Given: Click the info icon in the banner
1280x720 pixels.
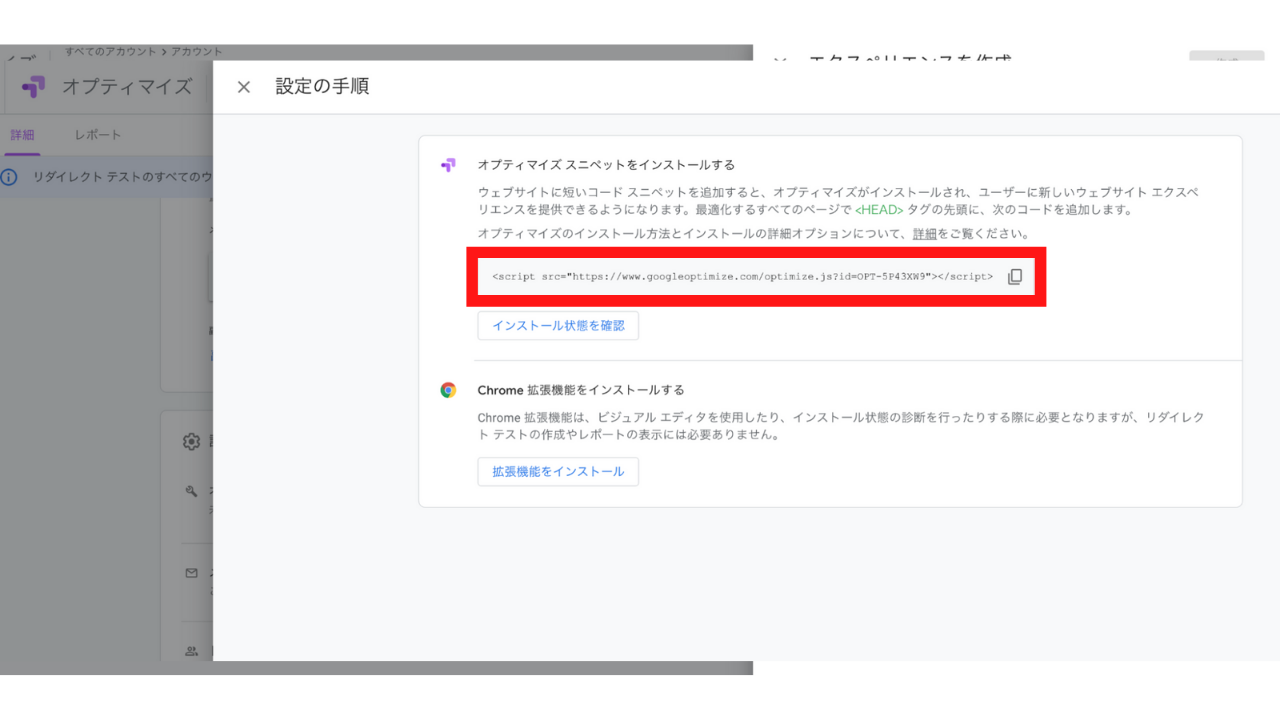Looking at the screenshot, I should coord(9,177).
